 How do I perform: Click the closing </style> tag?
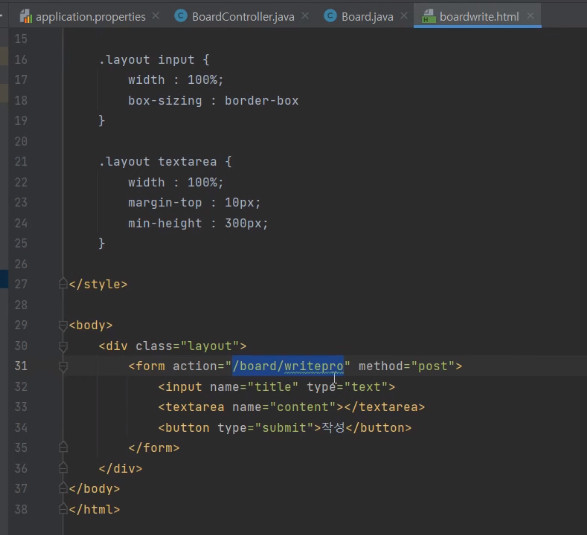pos(98,284)
